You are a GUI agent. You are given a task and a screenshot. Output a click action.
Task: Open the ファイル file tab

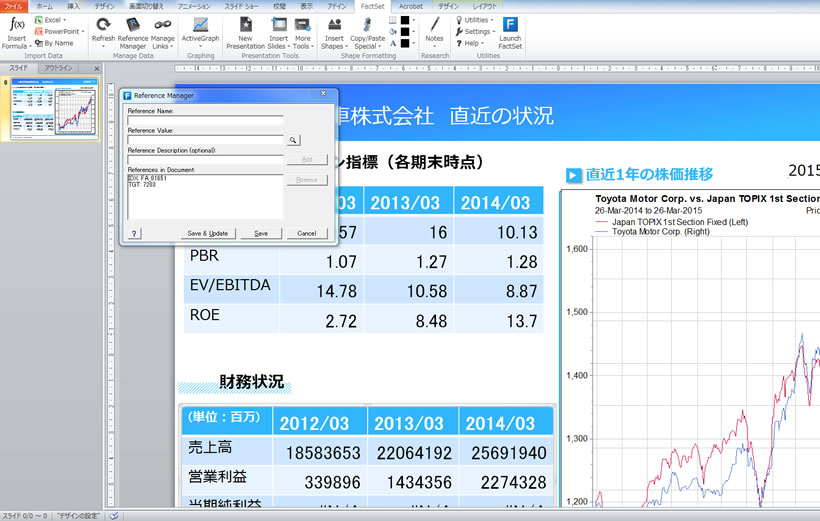pyautogui.click(x=14, y=6)
